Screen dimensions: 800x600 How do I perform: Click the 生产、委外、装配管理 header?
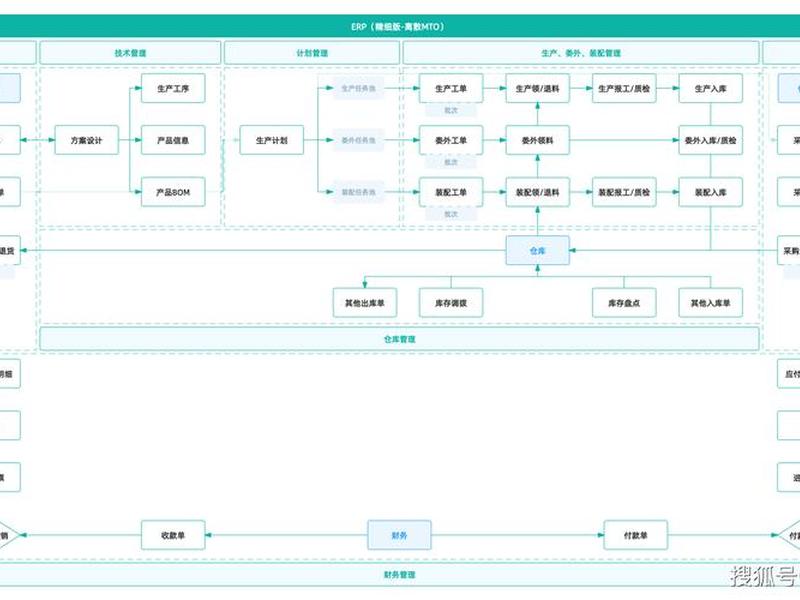(581, 53)
